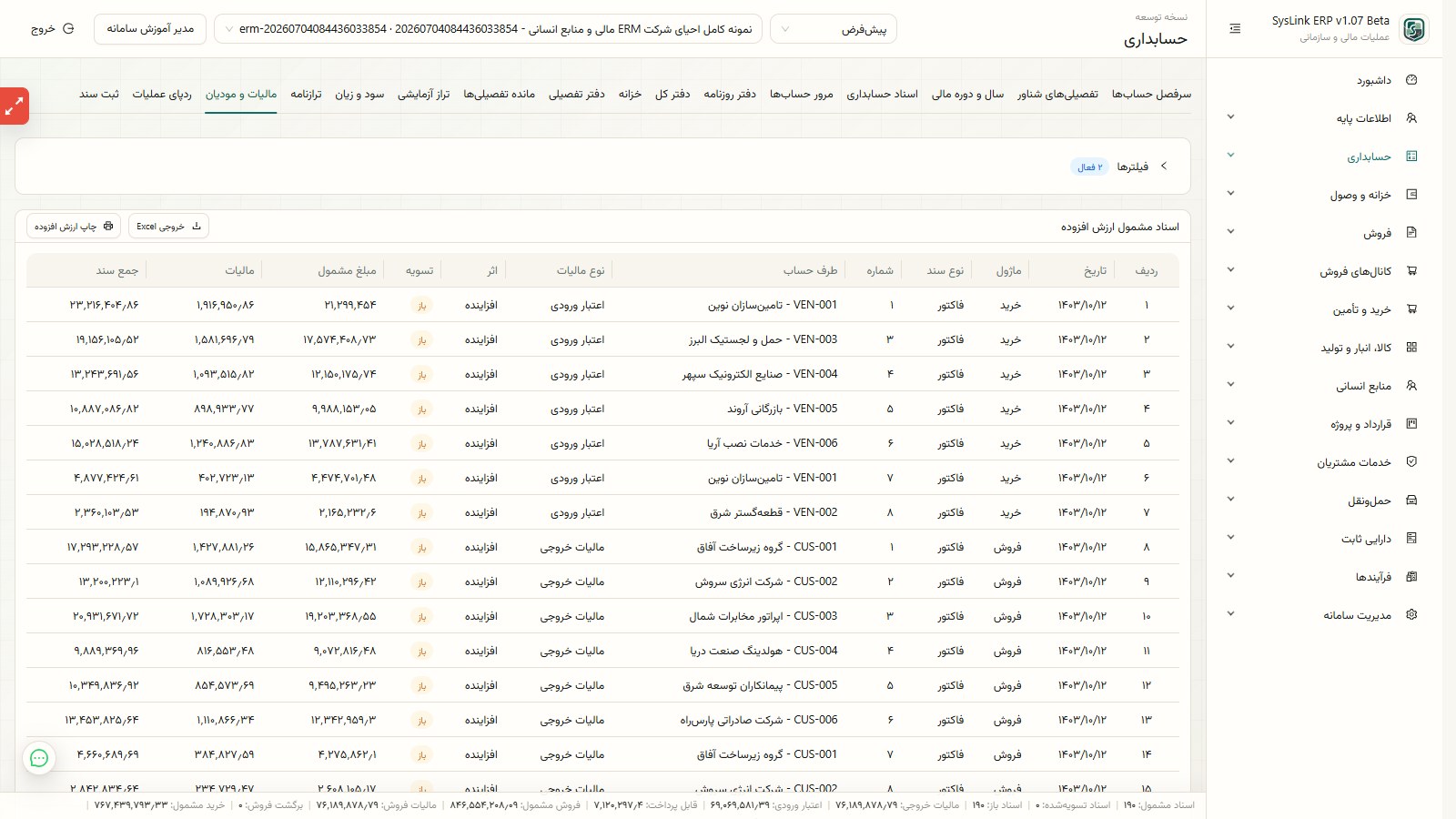Image resolution: width=1456 pixels, height=819 pixels.
Task: Click the خروج logout icon
Action: pyautogui.click(x=68, y=29)
